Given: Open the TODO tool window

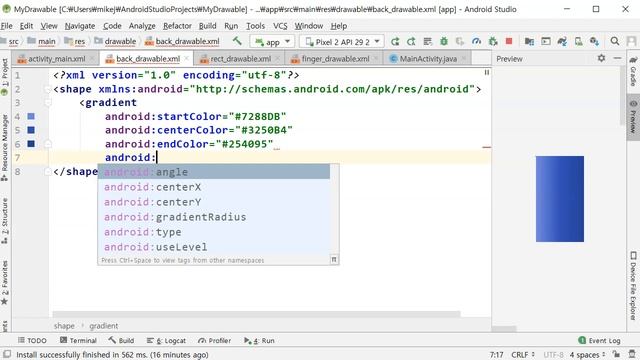Looking at the screenshot, I should [32, 340].
